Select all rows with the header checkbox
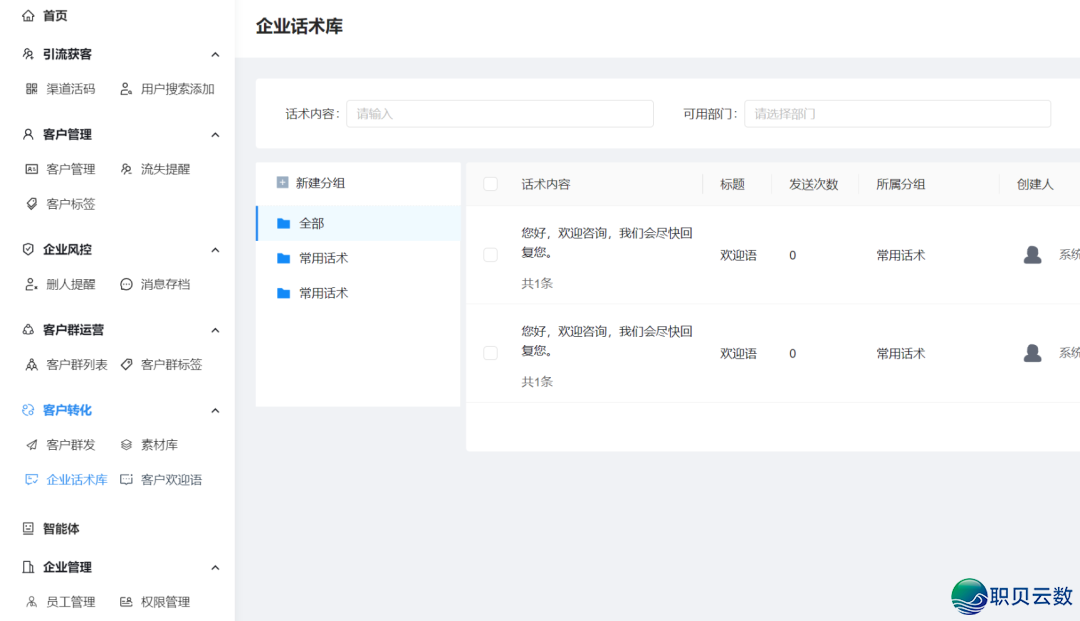 (x=488, y=183)
